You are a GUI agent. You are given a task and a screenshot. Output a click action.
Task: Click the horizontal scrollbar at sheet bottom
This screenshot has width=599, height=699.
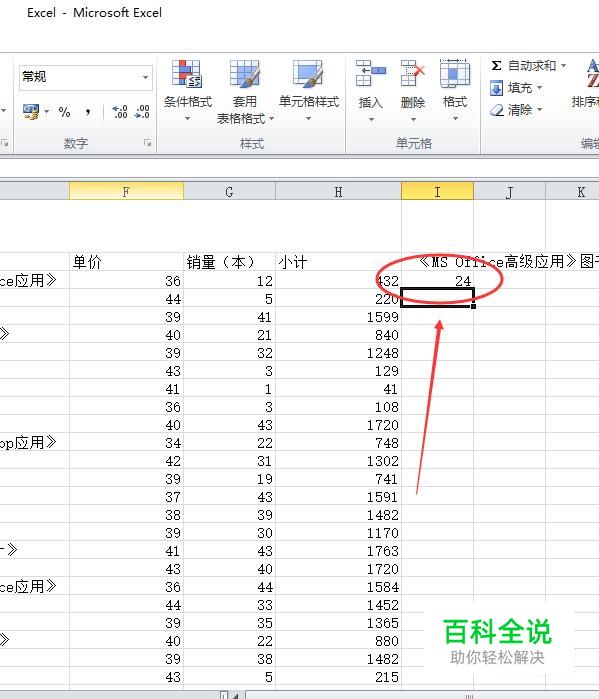[422, 695]
